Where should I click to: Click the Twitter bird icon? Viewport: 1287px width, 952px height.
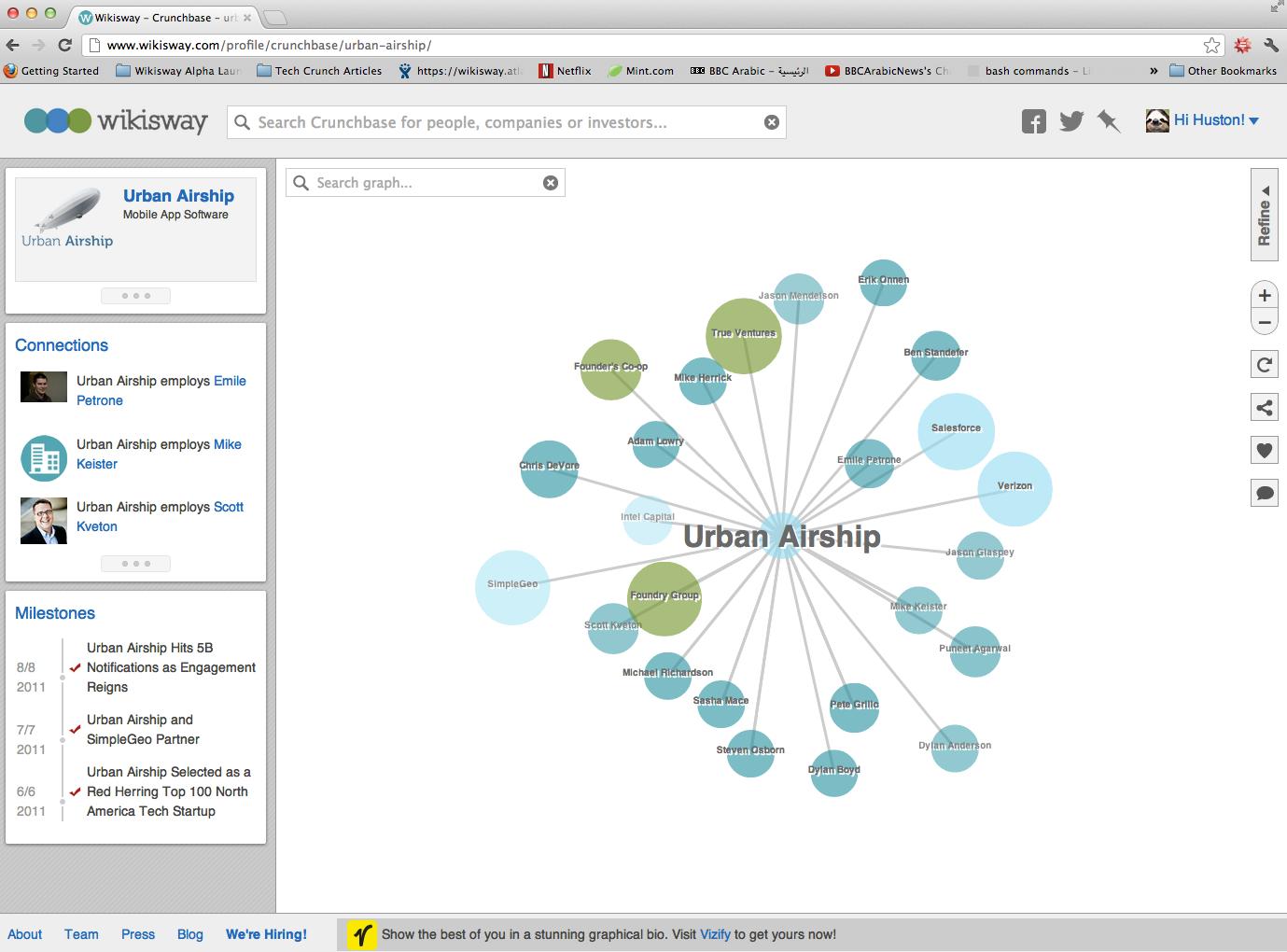click(x=1071, y=120)
